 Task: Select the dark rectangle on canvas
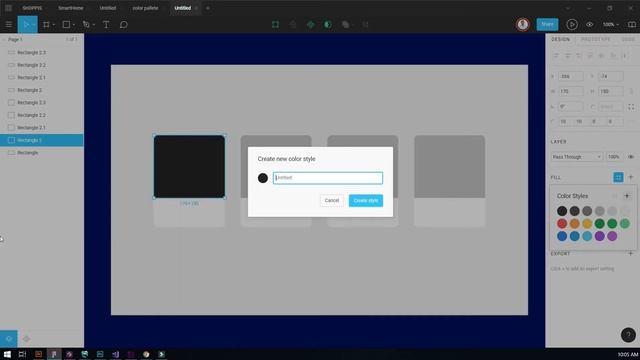click(x=189, y=167)
